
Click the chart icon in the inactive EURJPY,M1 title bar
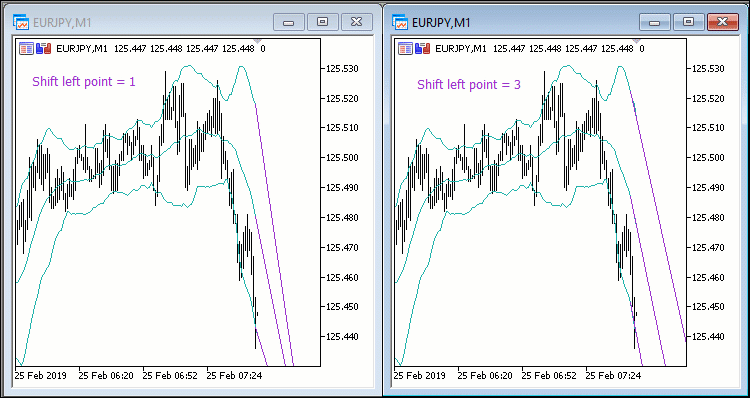21,22
